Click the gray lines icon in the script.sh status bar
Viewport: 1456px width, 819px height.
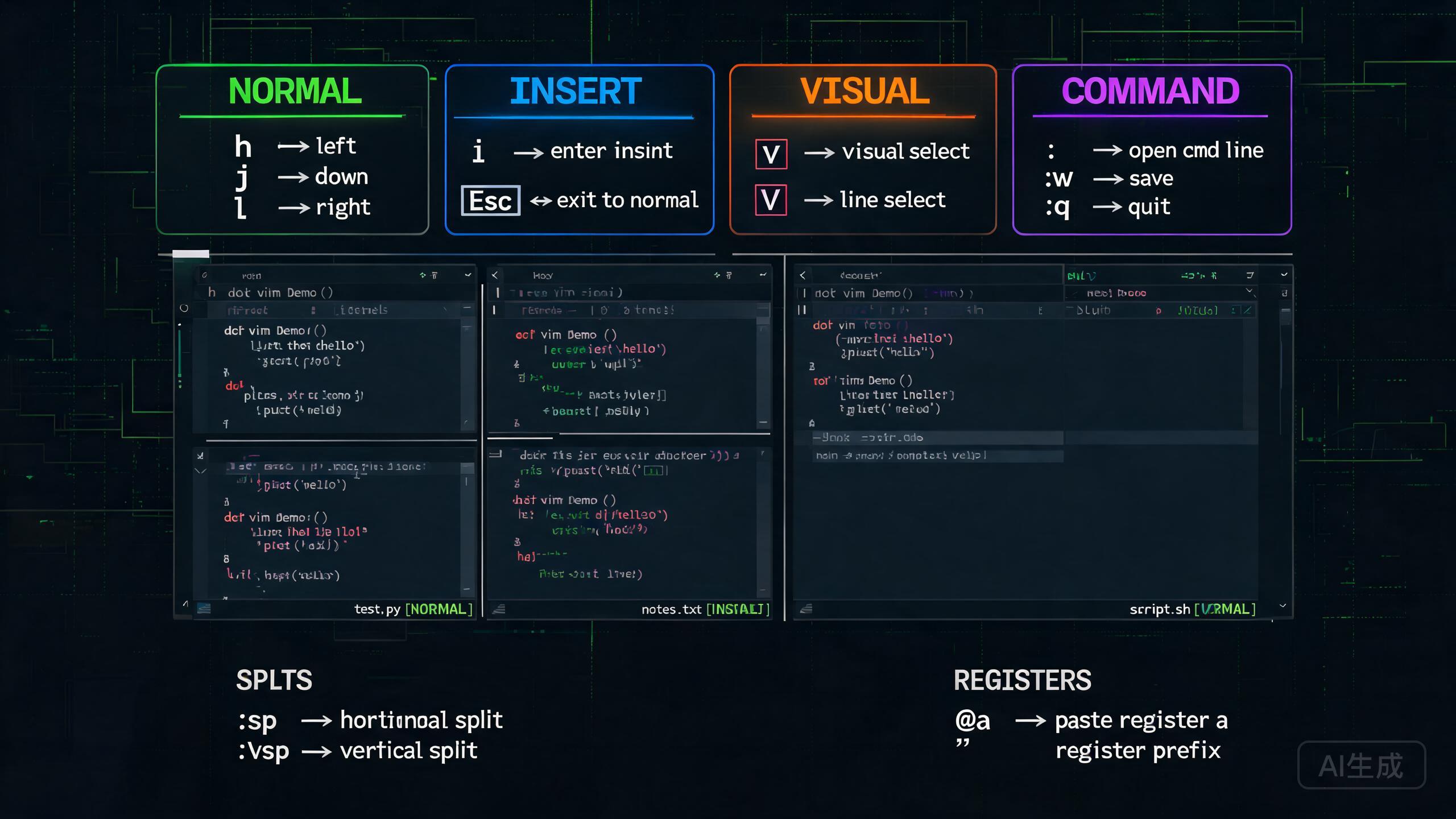806,609
